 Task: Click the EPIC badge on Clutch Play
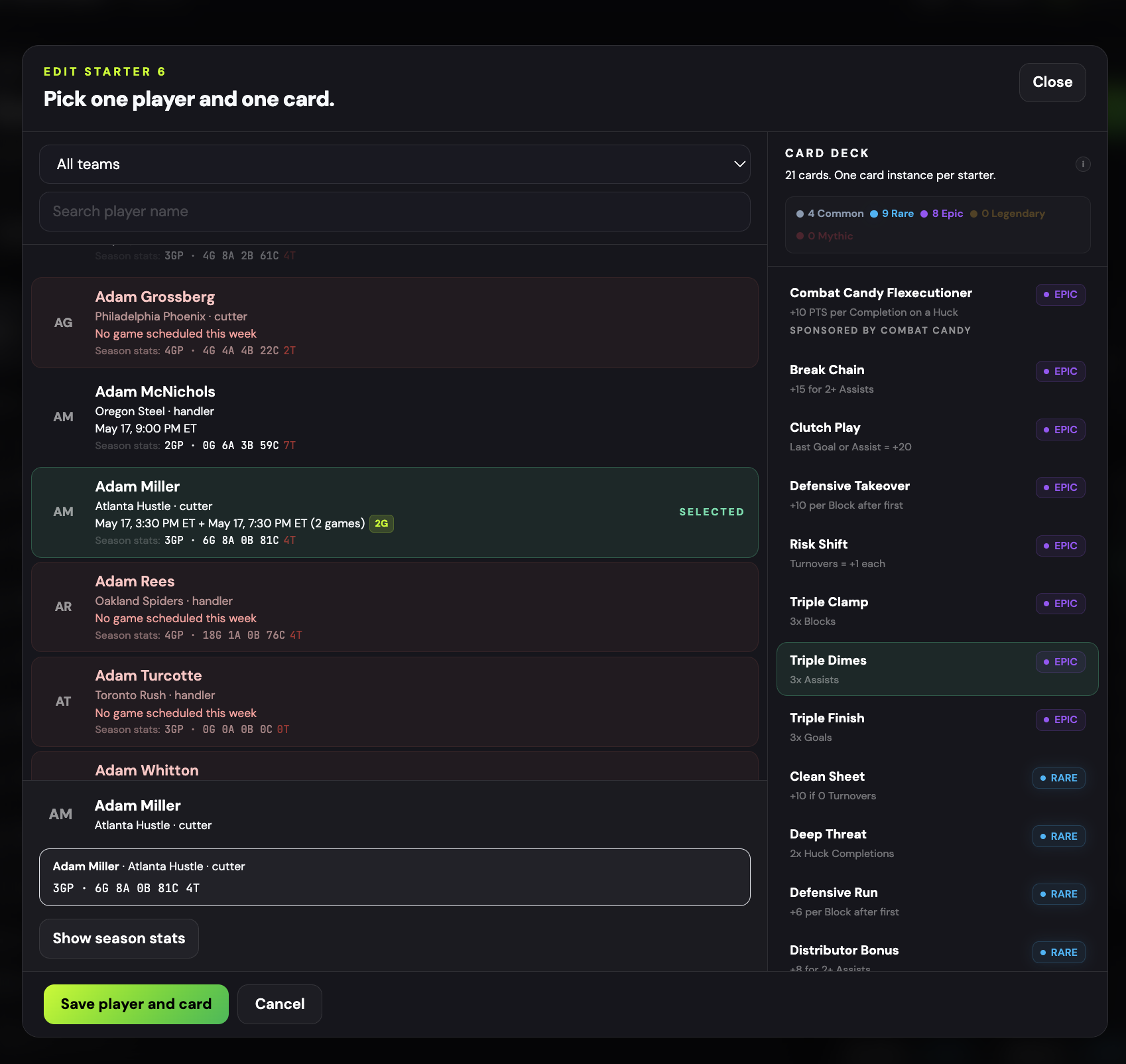click(1060, 429)
